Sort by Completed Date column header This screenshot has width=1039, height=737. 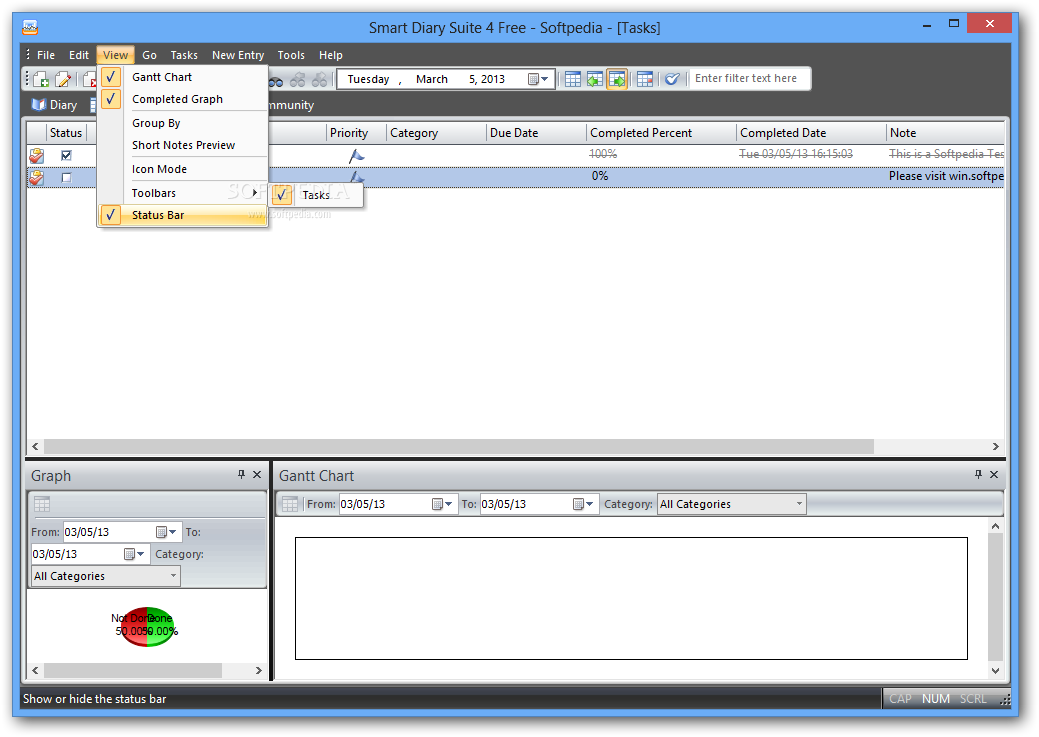pos(811,133)
